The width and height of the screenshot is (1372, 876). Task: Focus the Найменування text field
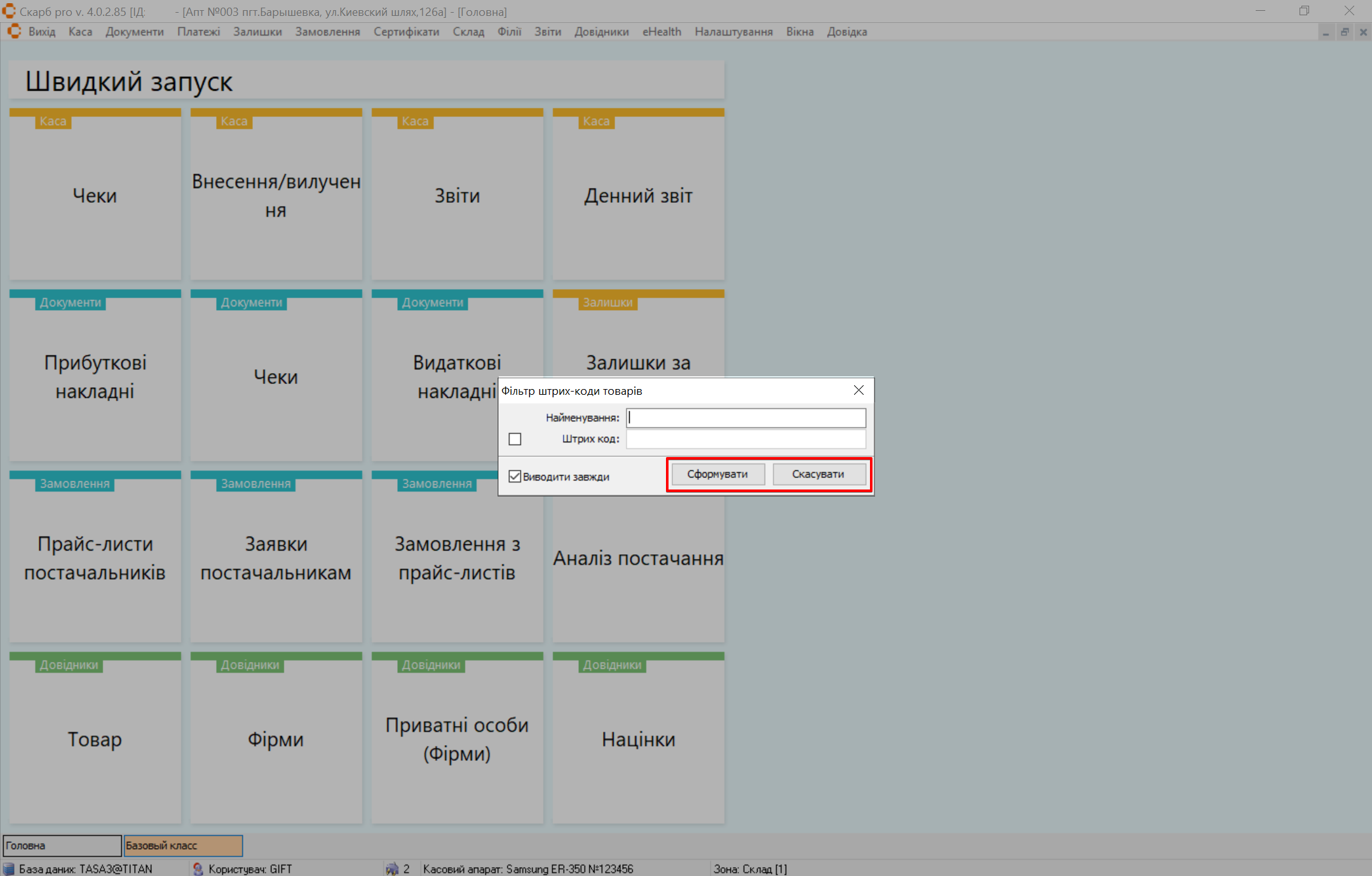tap(745, 418)
